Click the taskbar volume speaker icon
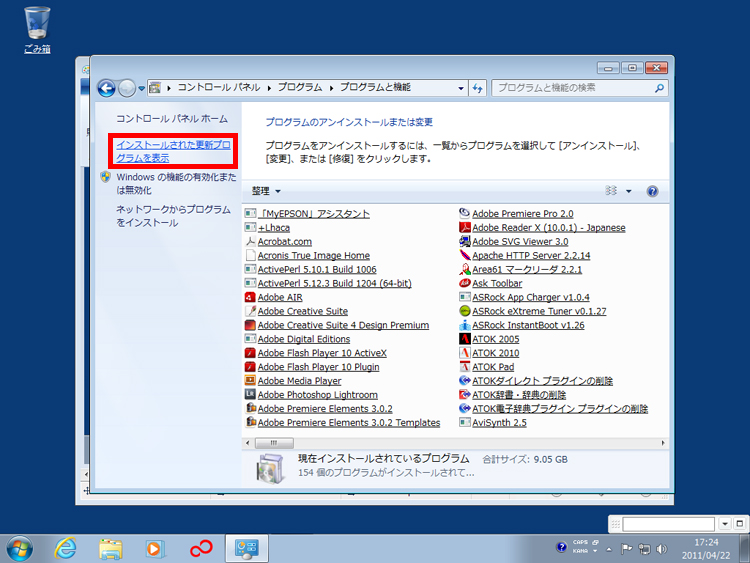750x563 pixels. [x=662, y=549]
